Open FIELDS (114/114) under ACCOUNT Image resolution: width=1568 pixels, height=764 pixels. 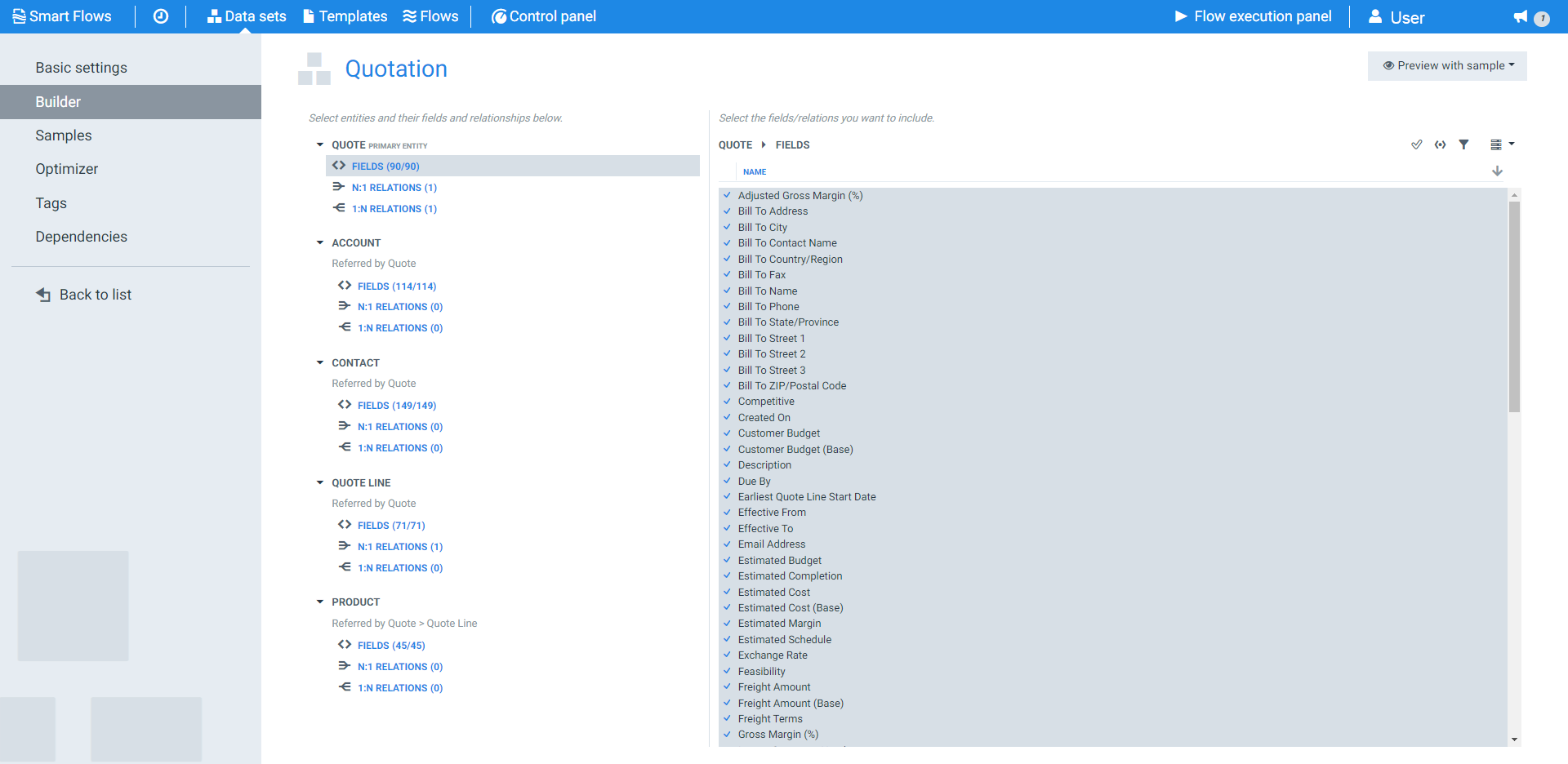click(x=396, y=286)
